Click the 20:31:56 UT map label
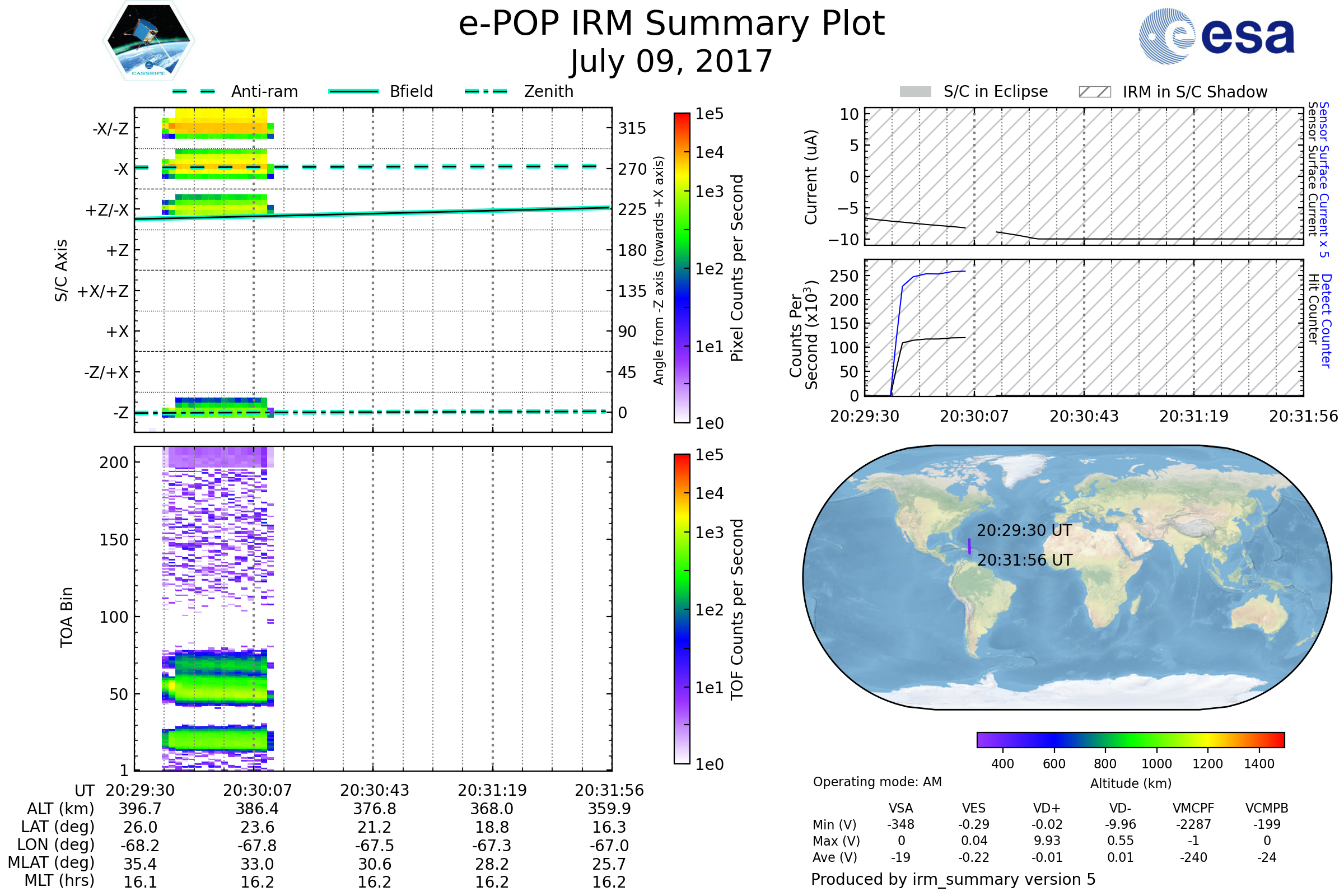The width and height of the screenshot is (1344, 896). pyautogui.click(x=1025, y=560)
